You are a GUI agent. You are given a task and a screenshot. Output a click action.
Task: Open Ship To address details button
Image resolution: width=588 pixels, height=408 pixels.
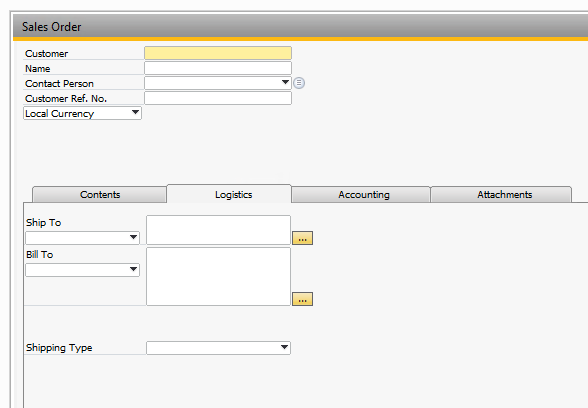click(x=302, y=238)
